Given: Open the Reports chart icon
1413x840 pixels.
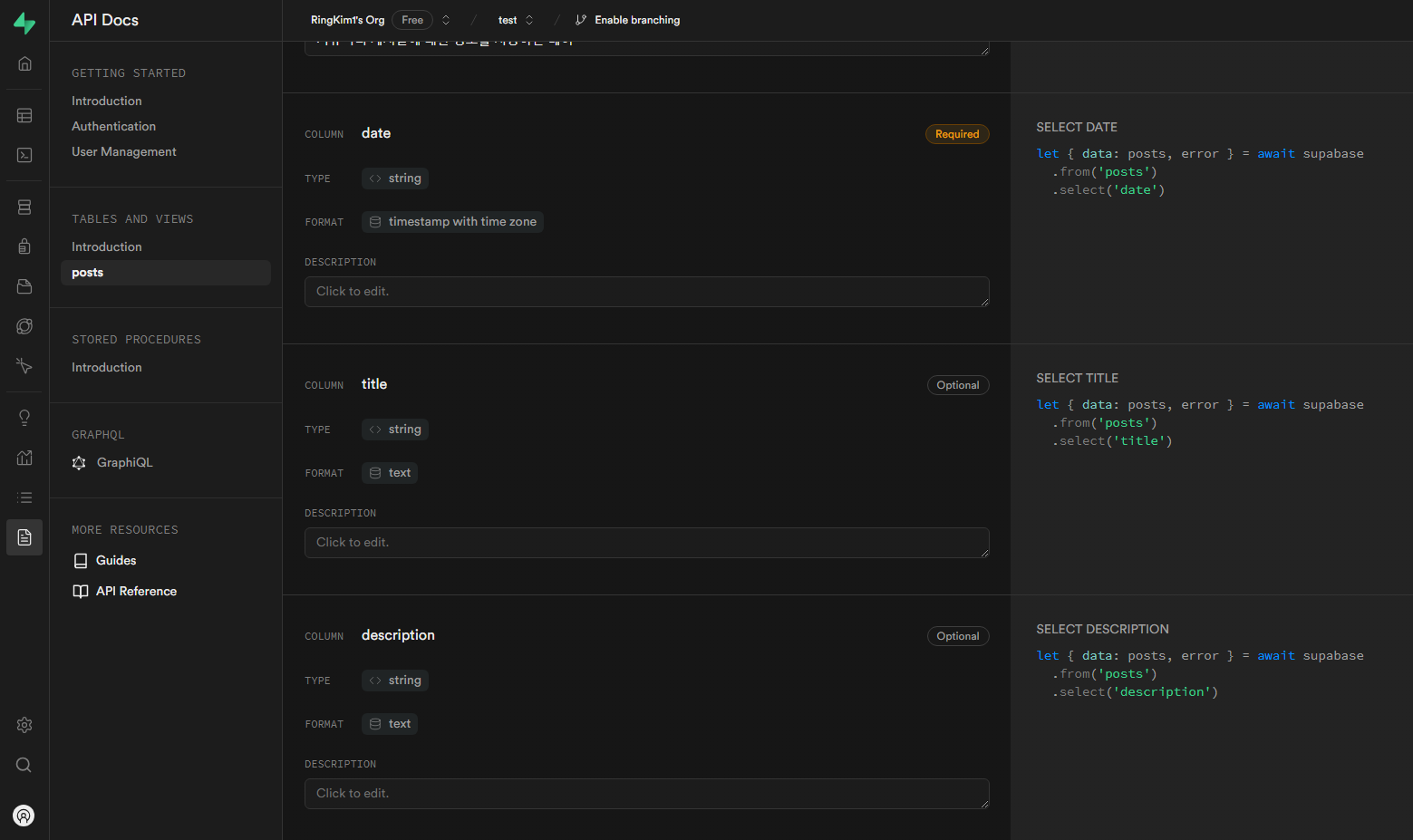Looking at the screenshot, I should (x=24, y=458).
